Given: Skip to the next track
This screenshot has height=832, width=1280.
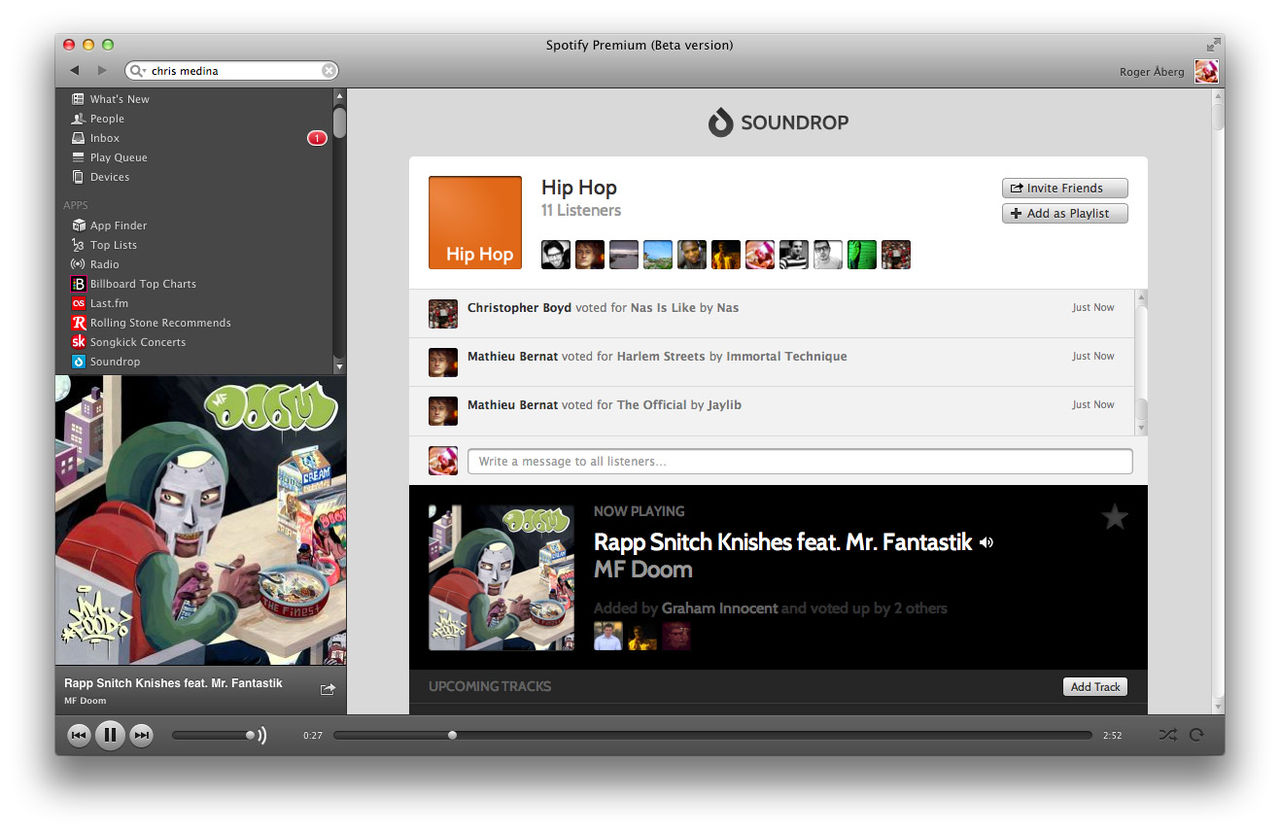Looking at the screenshot, I should coord(142,736).
